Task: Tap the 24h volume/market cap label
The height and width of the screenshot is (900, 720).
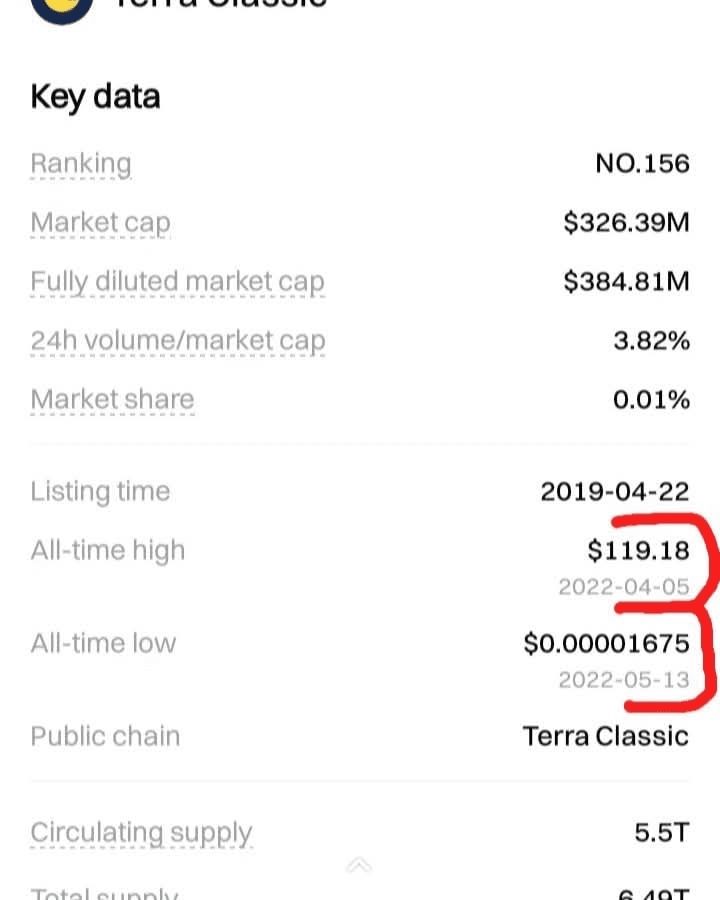Action: coord(177,341)
